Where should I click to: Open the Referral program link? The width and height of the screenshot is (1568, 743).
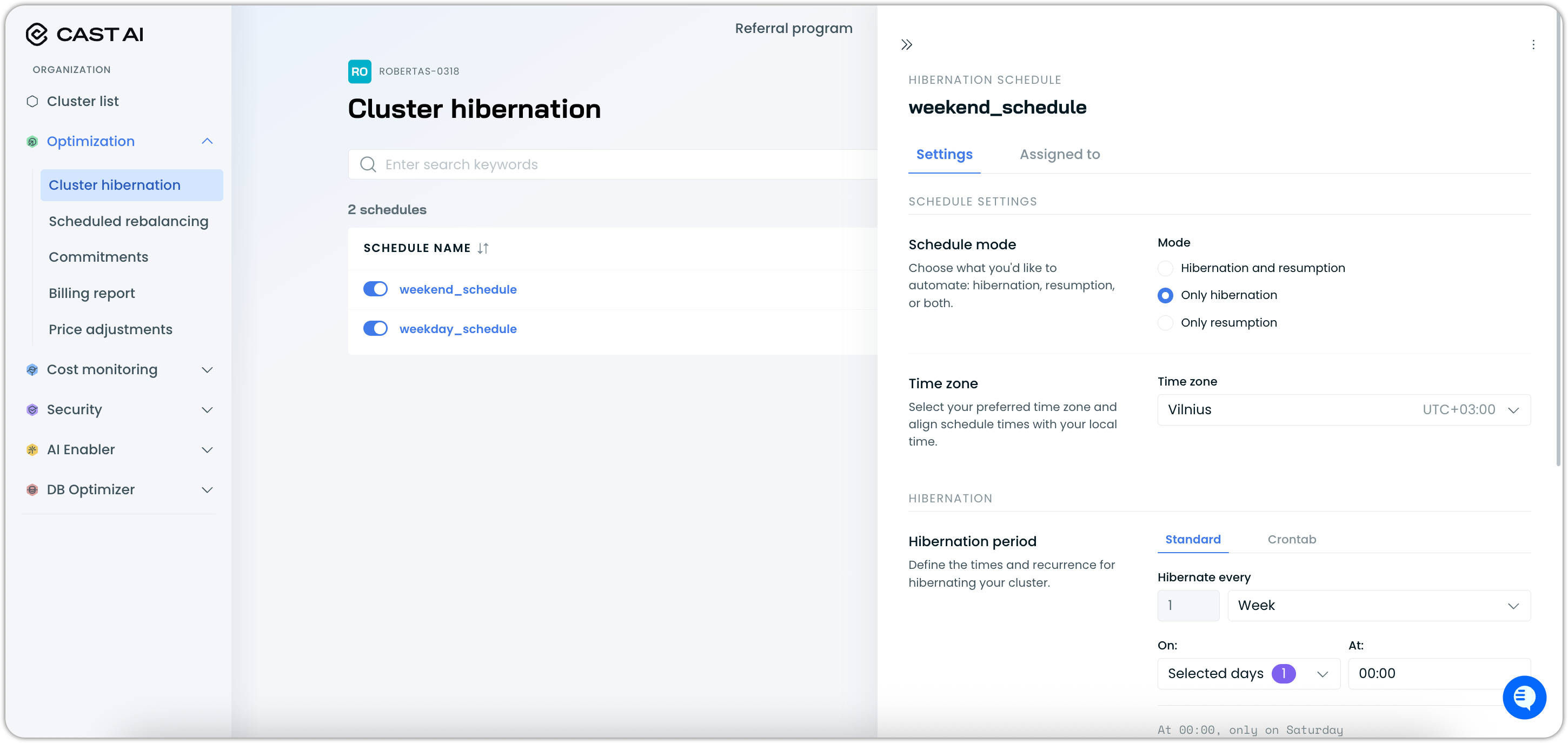(793, 28)
